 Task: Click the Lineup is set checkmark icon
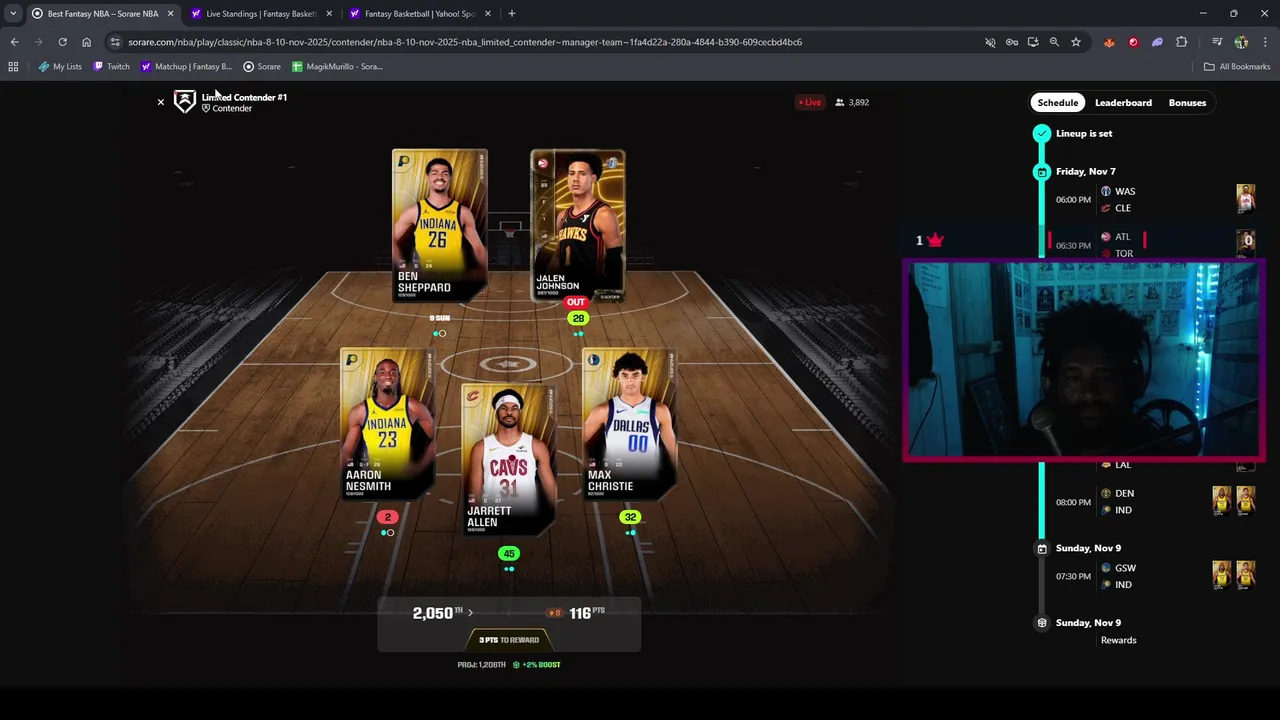click(x=1042, y=133)
